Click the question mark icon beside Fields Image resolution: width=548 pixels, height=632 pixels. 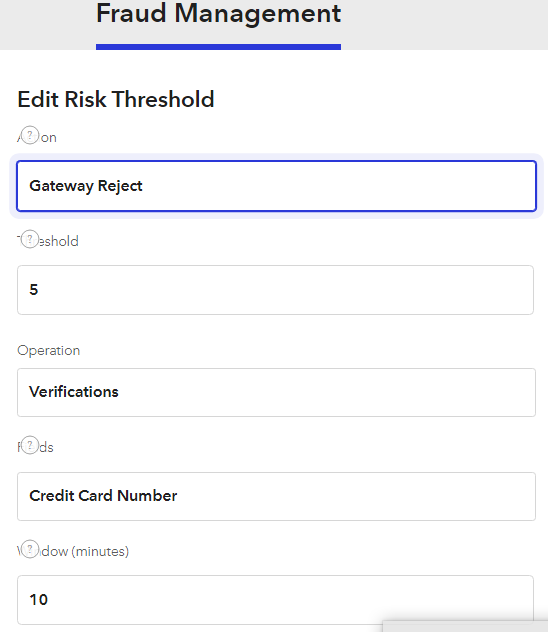[30, 445]
